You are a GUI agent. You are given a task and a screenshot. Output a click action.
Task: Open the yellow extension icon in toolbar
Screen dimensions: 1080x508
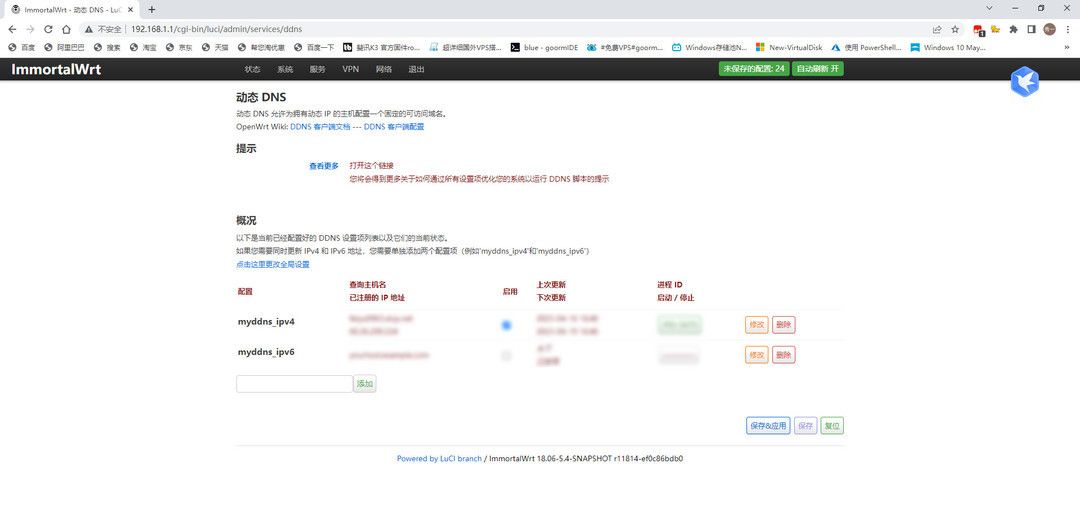995,30
